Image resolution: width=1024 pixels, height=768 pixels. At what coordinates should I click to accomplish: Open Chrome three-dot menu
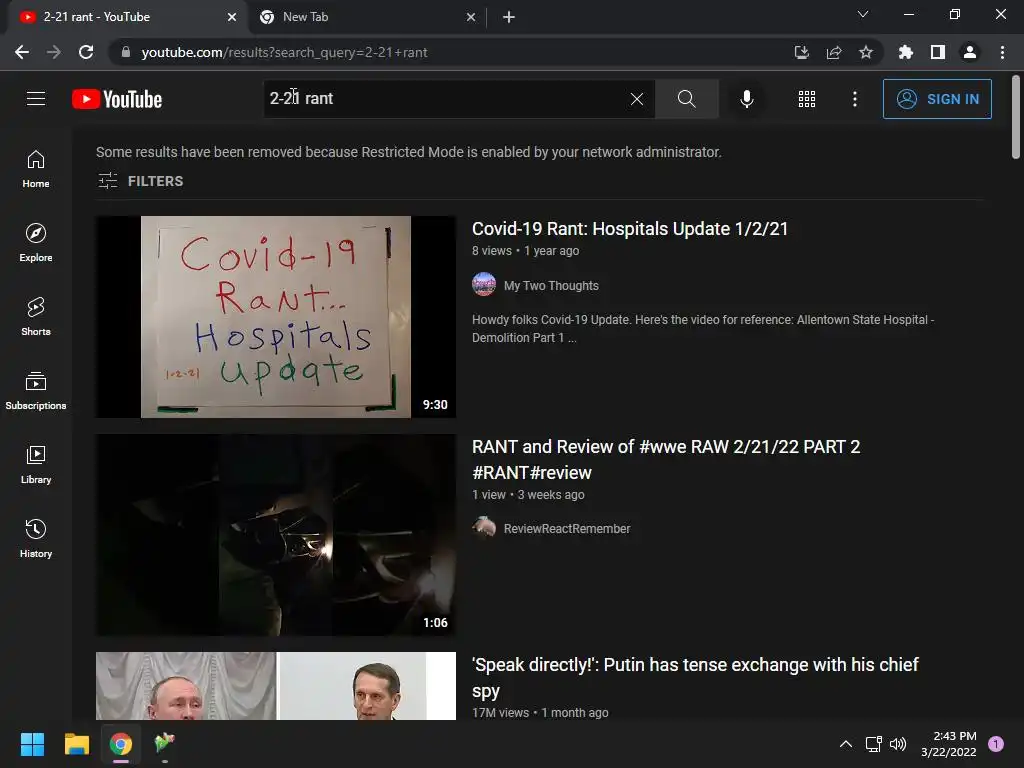click(x=1002, y=52)
